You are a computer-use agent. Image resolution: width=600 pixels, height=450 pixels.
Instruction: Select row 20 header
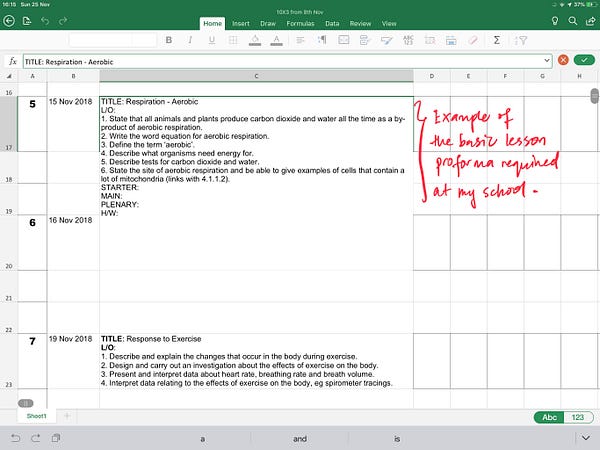(x=8, y=243)
